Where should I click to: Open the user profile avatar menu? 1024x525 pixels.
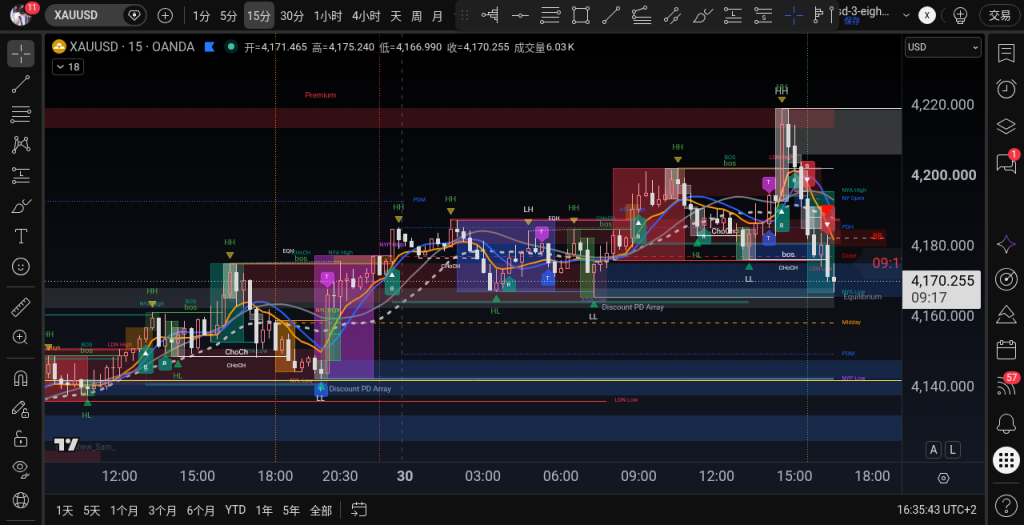[x=21, y=14]
